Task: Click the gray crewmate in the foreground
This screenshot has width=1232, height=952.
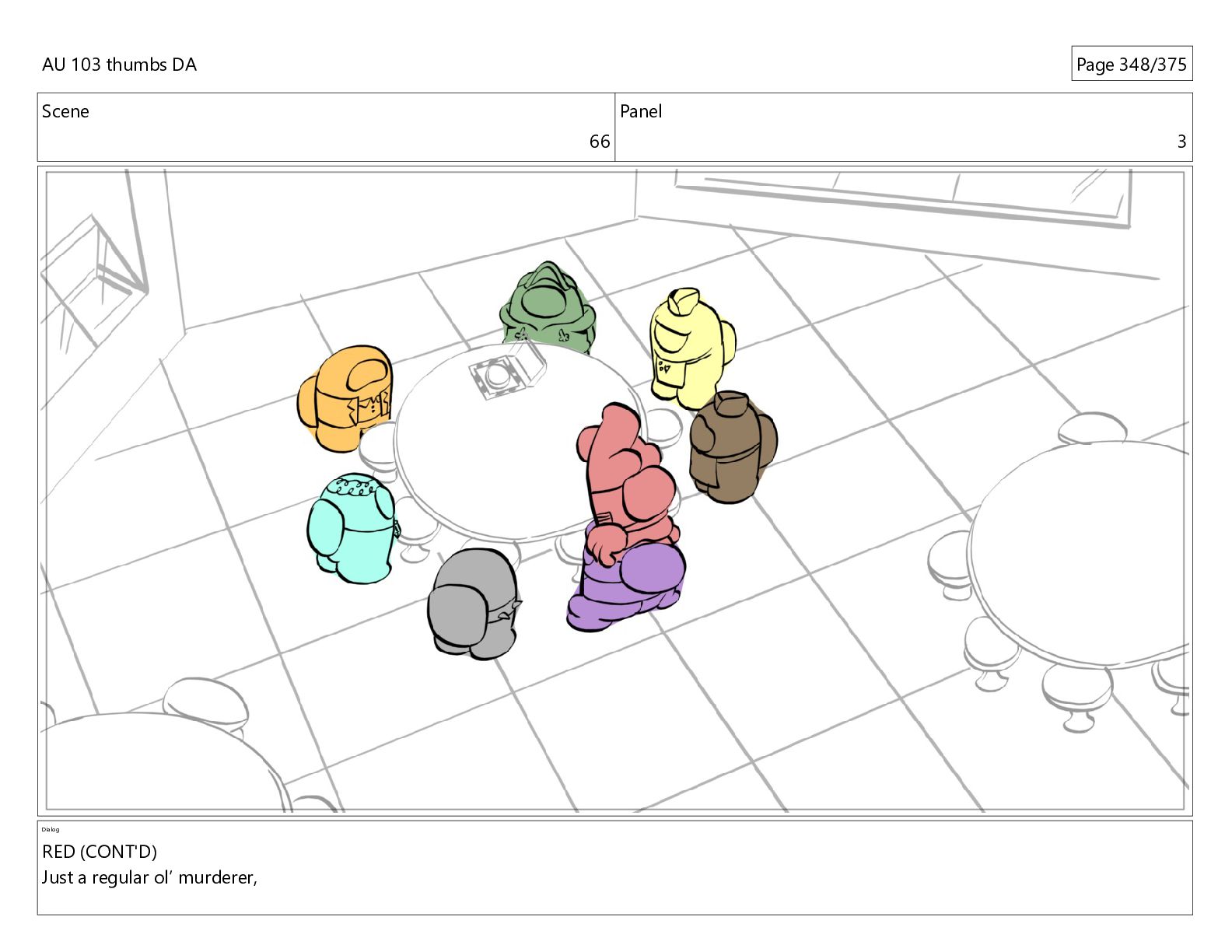Action: (473, 604)
